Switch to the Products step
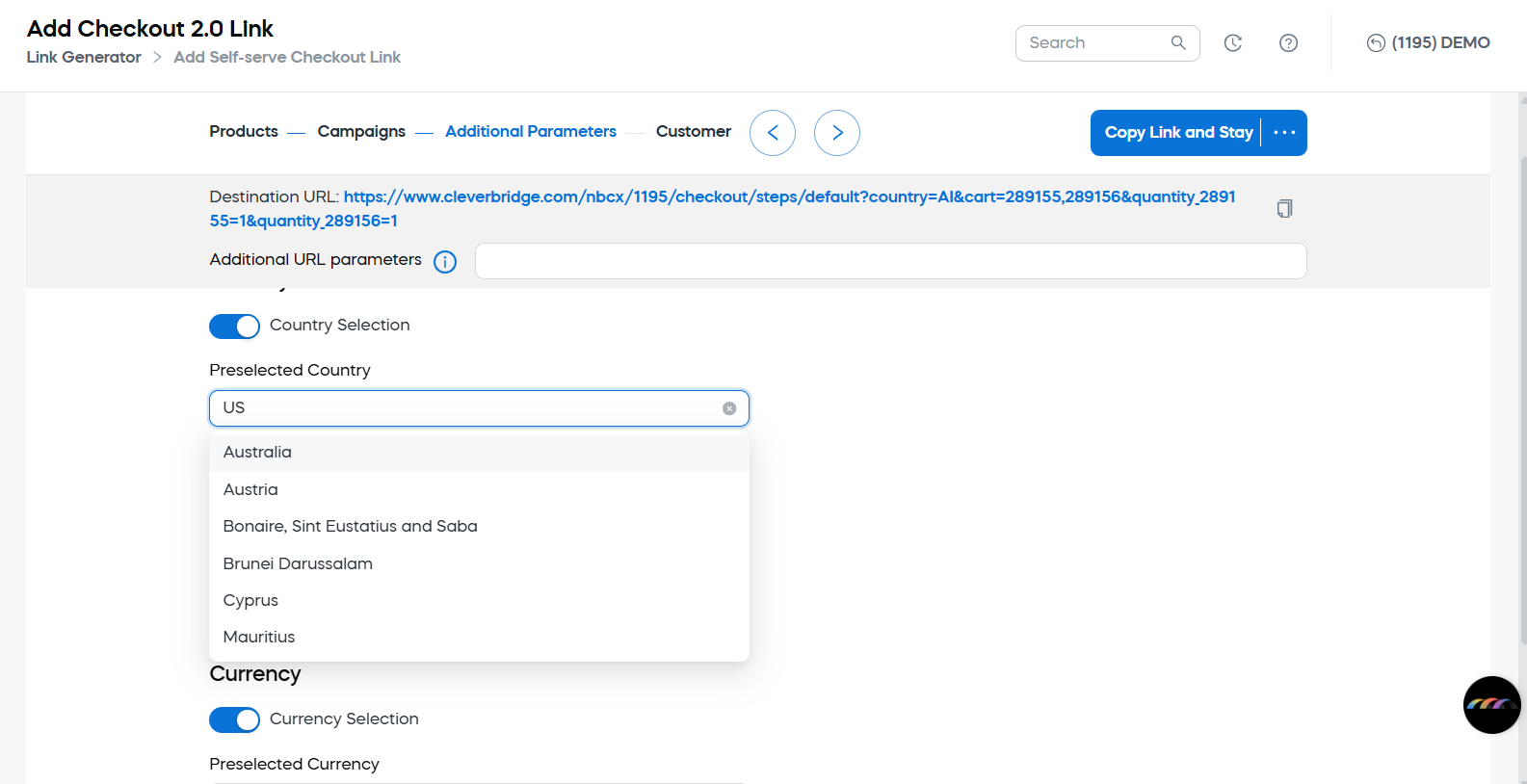 244,132
